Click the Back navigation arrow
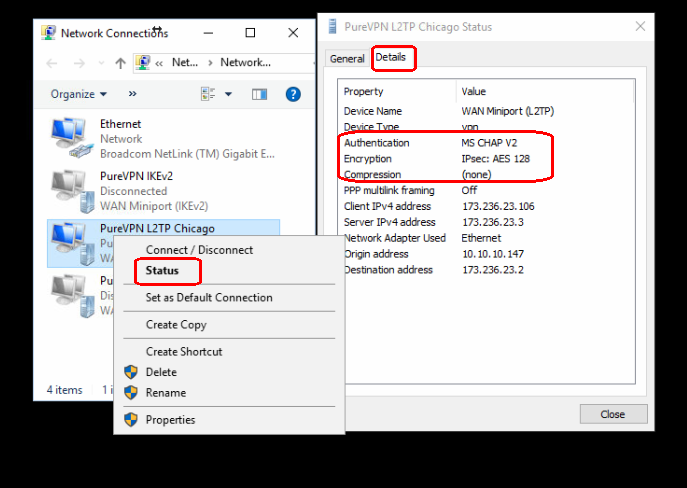 click(52, 64)
